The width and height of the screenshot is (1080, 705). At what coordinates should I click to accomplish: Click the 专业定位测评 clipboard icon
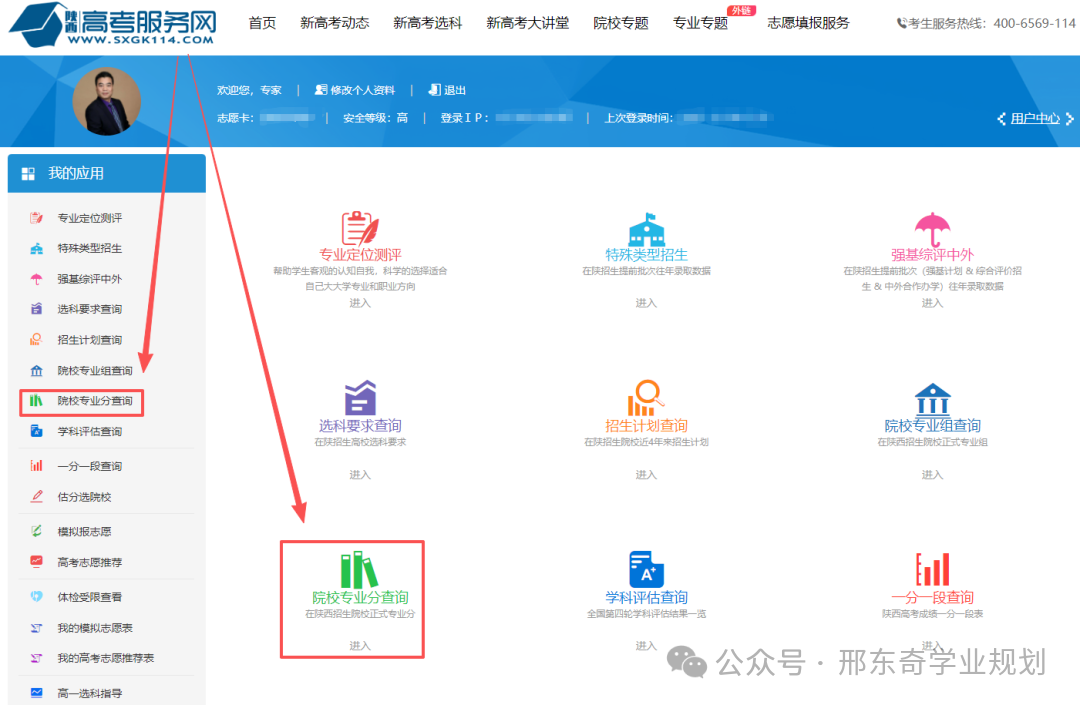(360, 227)
